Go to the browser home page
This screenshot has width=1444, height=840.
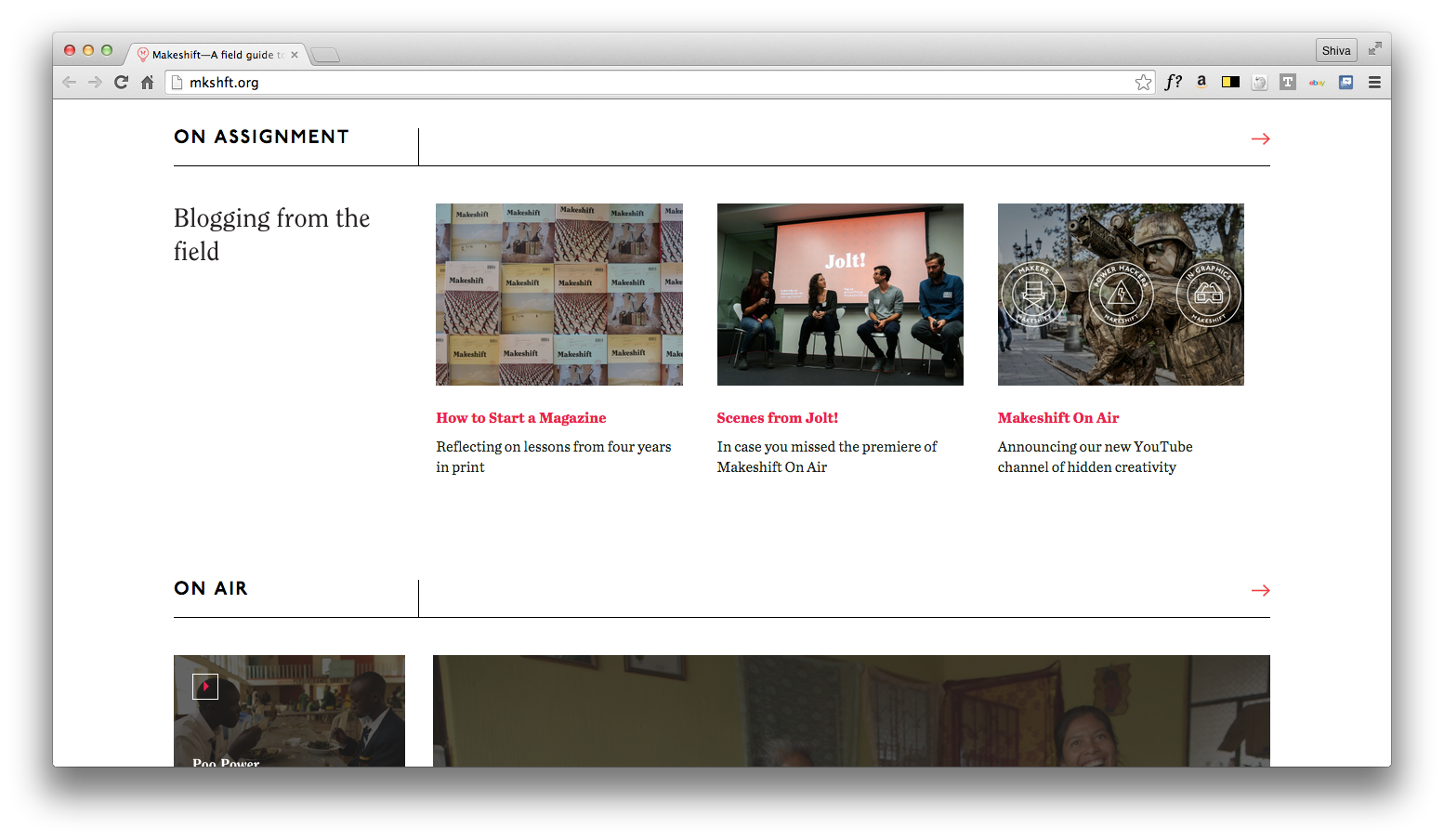(x=147, y=82)
